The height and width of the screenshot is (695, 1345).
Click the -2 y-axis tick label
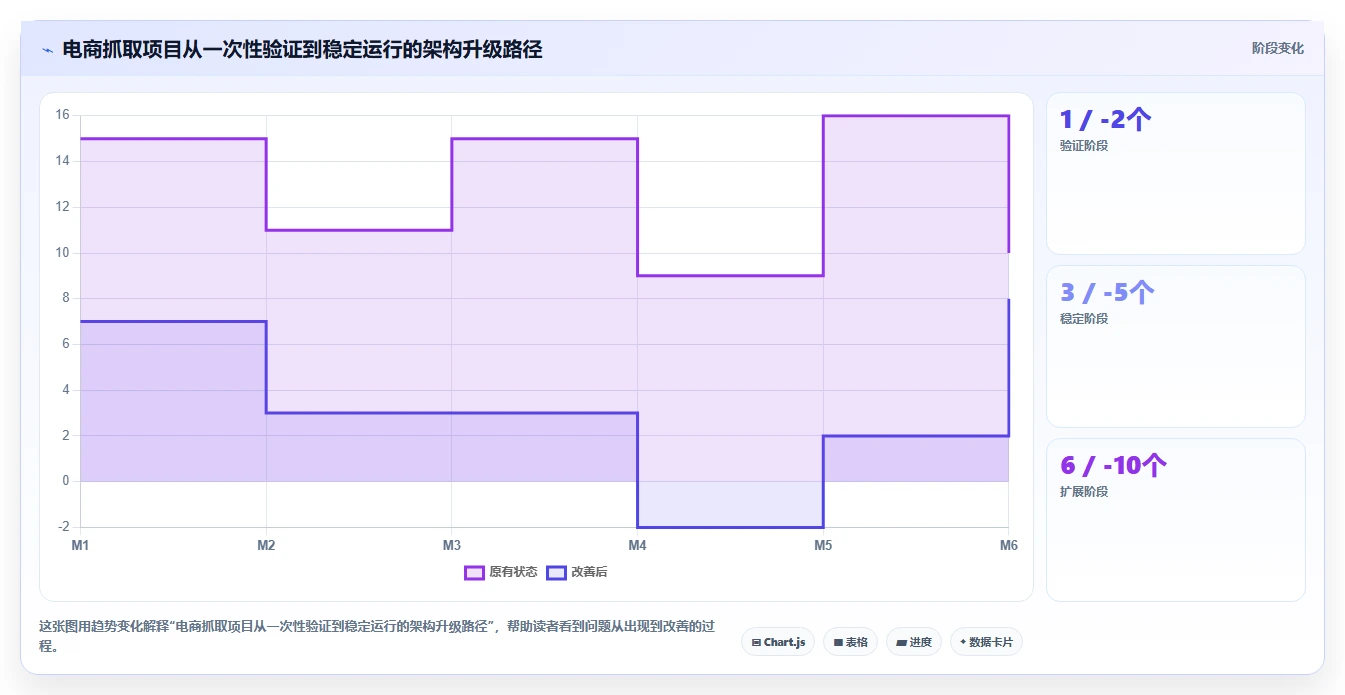62,527
